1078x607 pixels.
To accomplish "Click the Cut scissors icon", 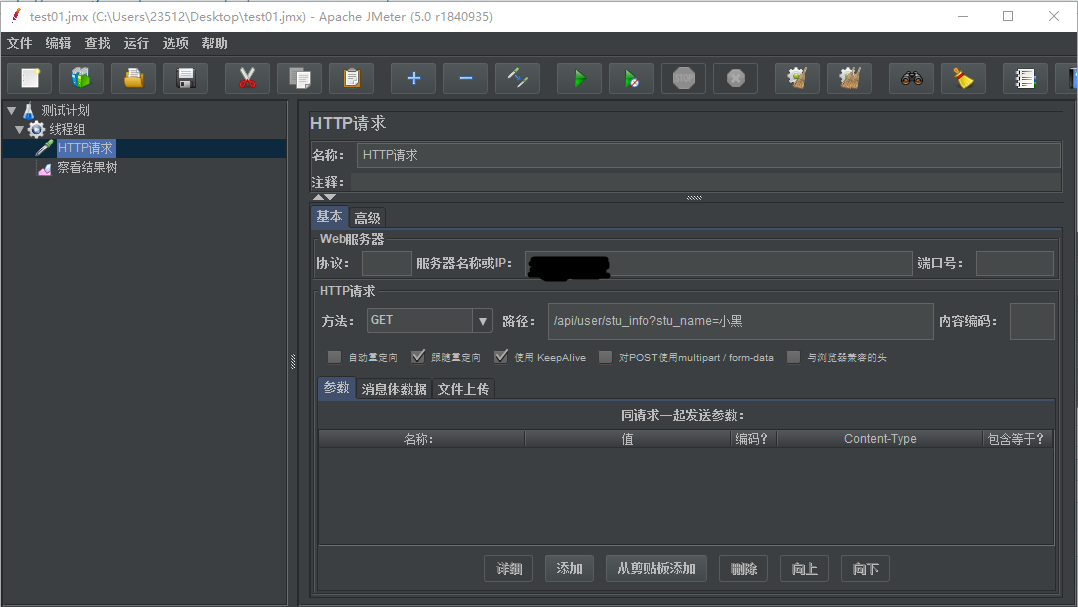I will coord(248,78).
